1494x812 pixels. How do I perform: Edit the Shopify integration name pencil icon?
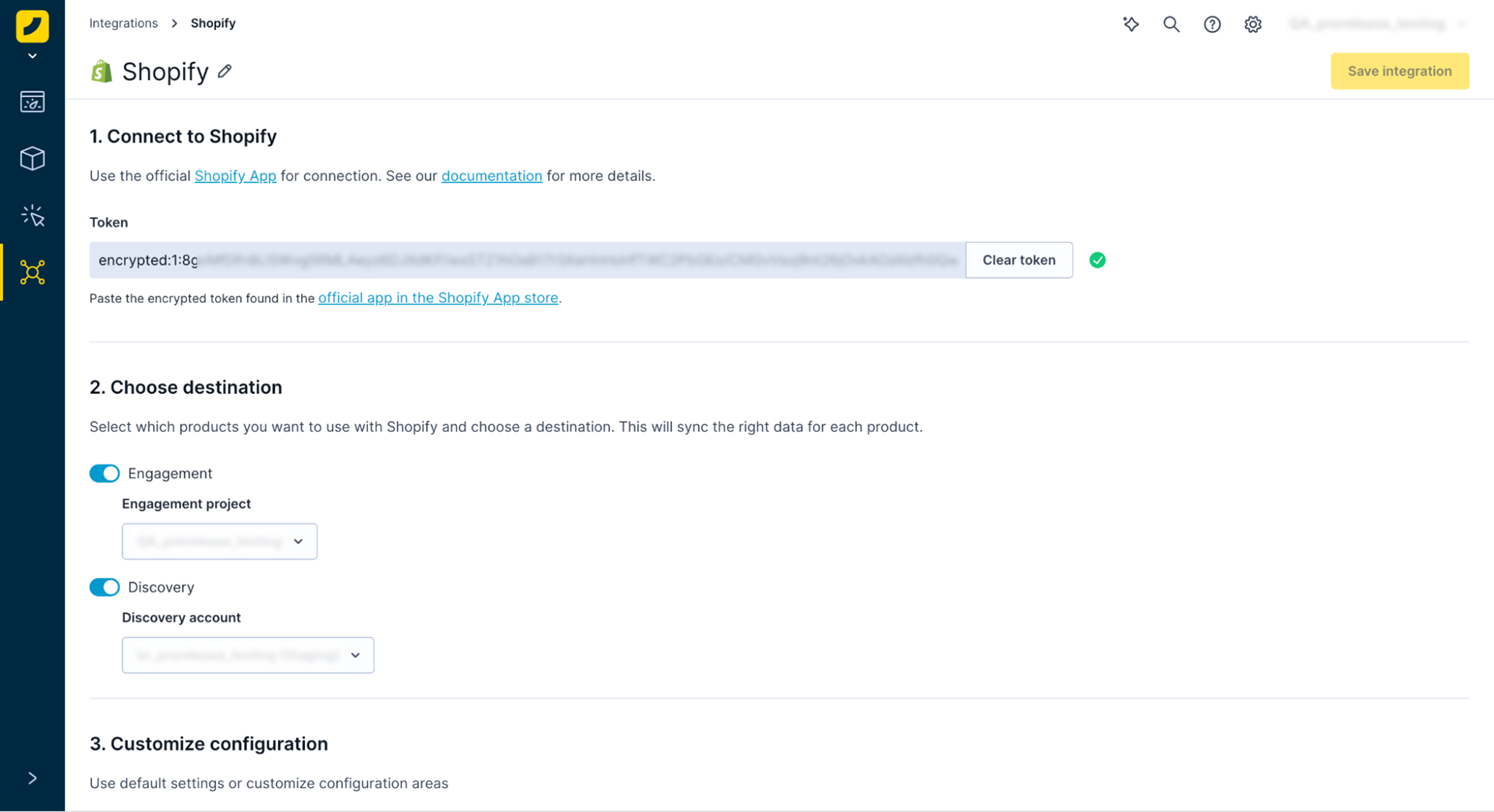[225, 71]
